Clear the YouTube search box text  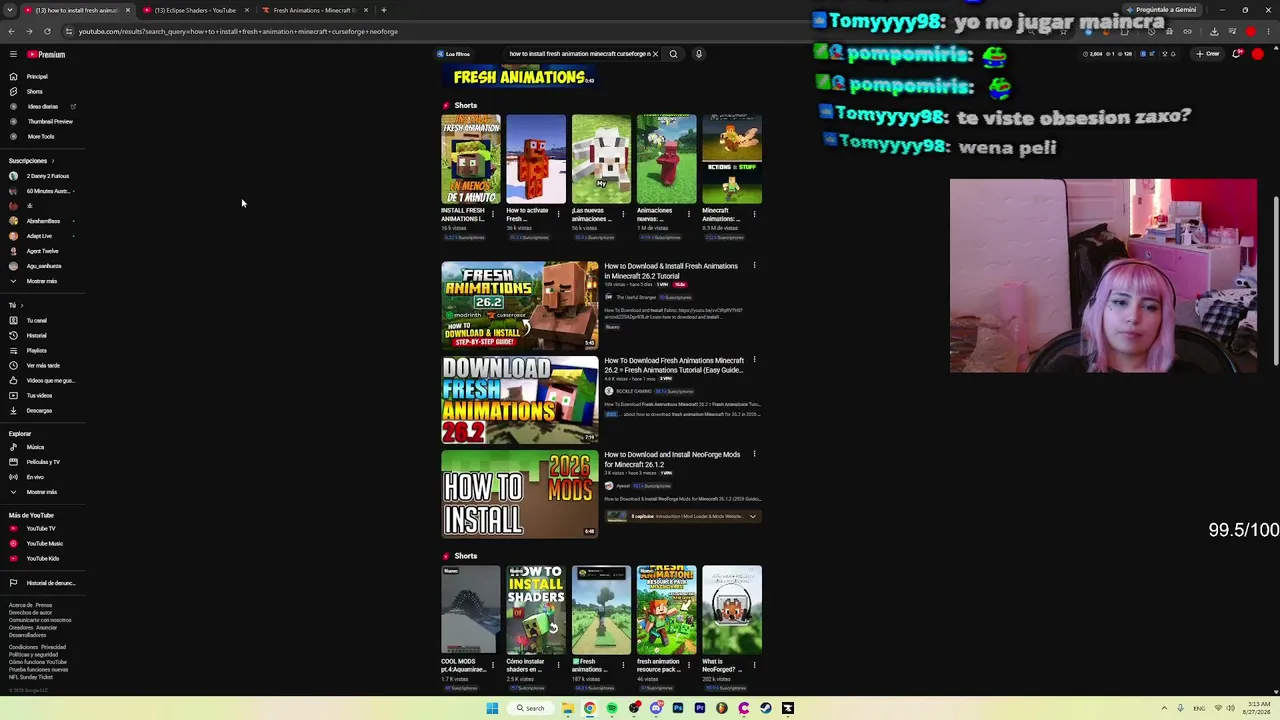(x=655, y=54)
